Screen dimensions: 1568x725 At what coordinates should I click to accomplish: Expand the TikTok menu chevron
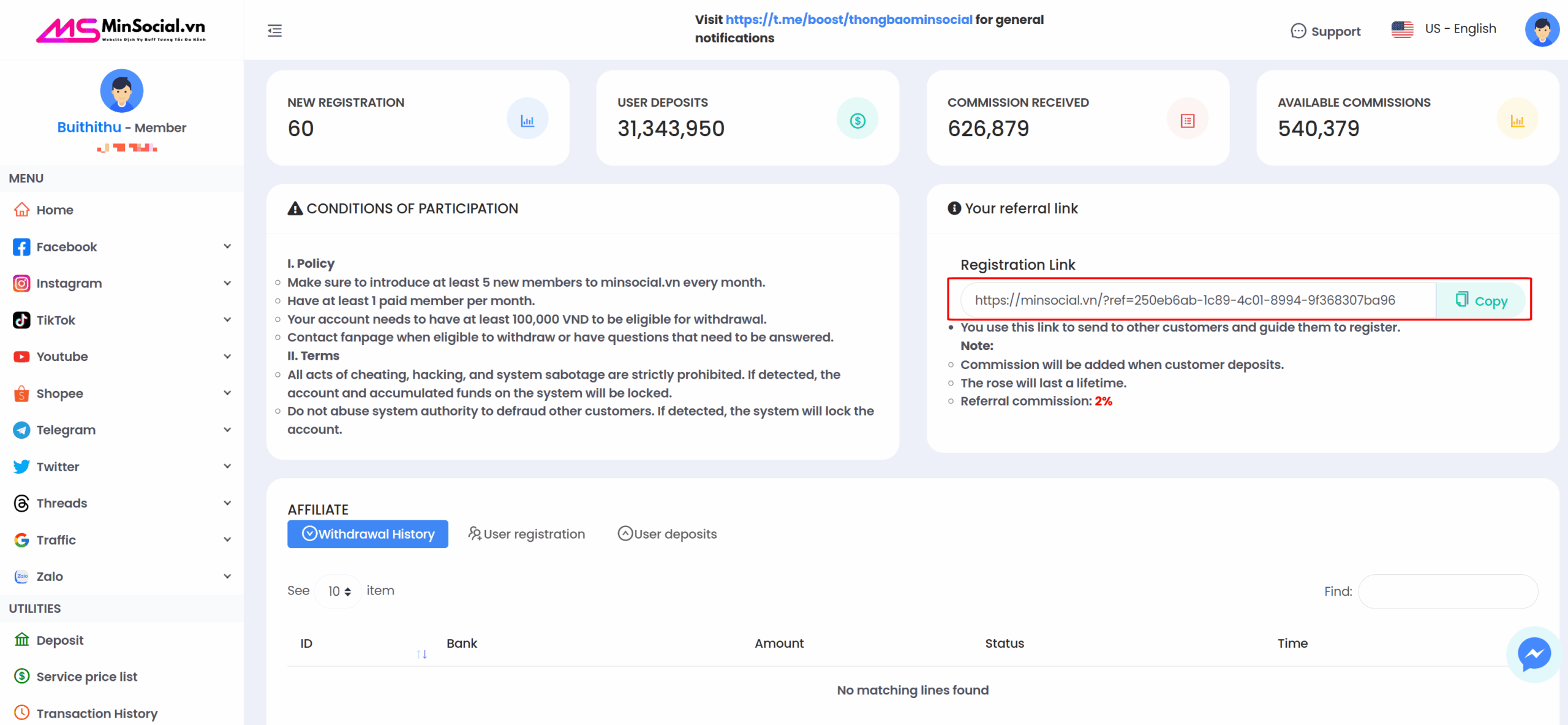[x=227, y=319]
